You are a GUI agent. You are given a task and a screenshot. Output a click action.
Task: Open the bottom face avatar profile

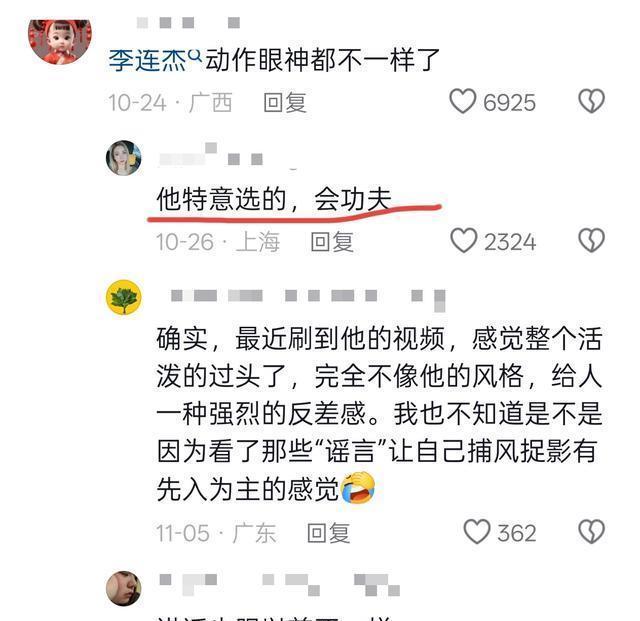click(124, 588)
